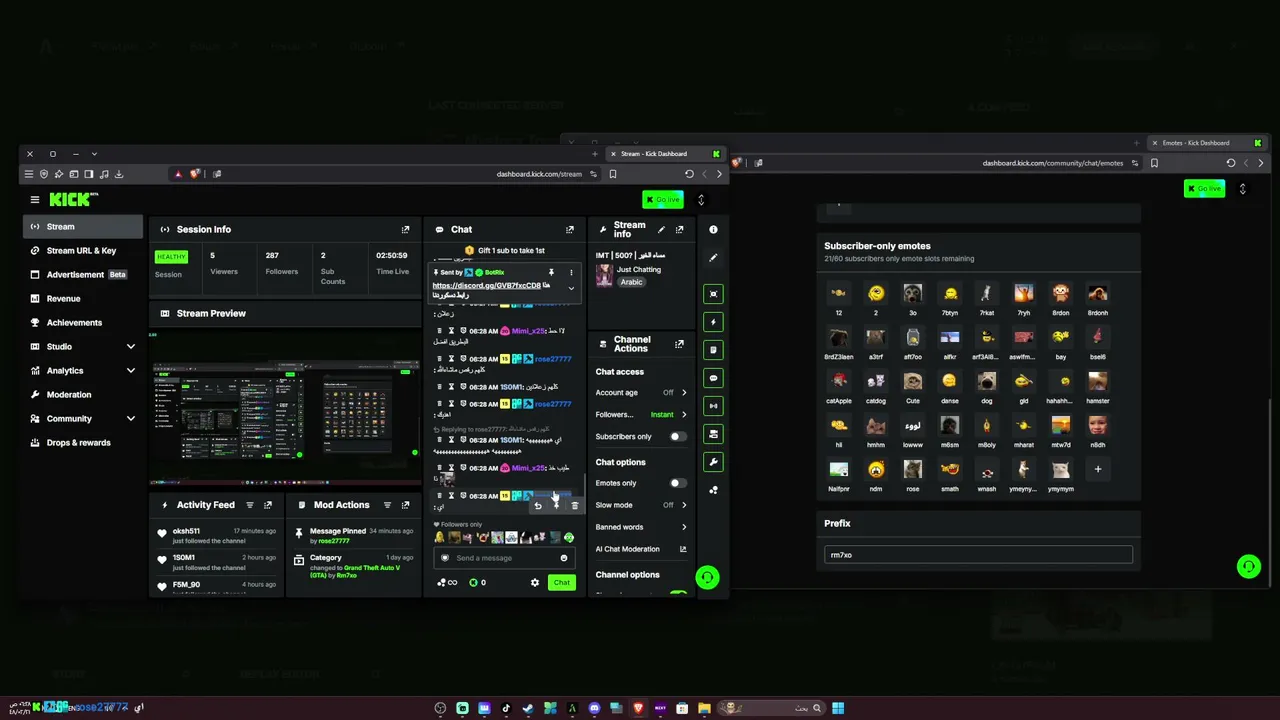1280x720 pixels.
Task: Click the wrench icon in right rail
Action: pos(713,462)
